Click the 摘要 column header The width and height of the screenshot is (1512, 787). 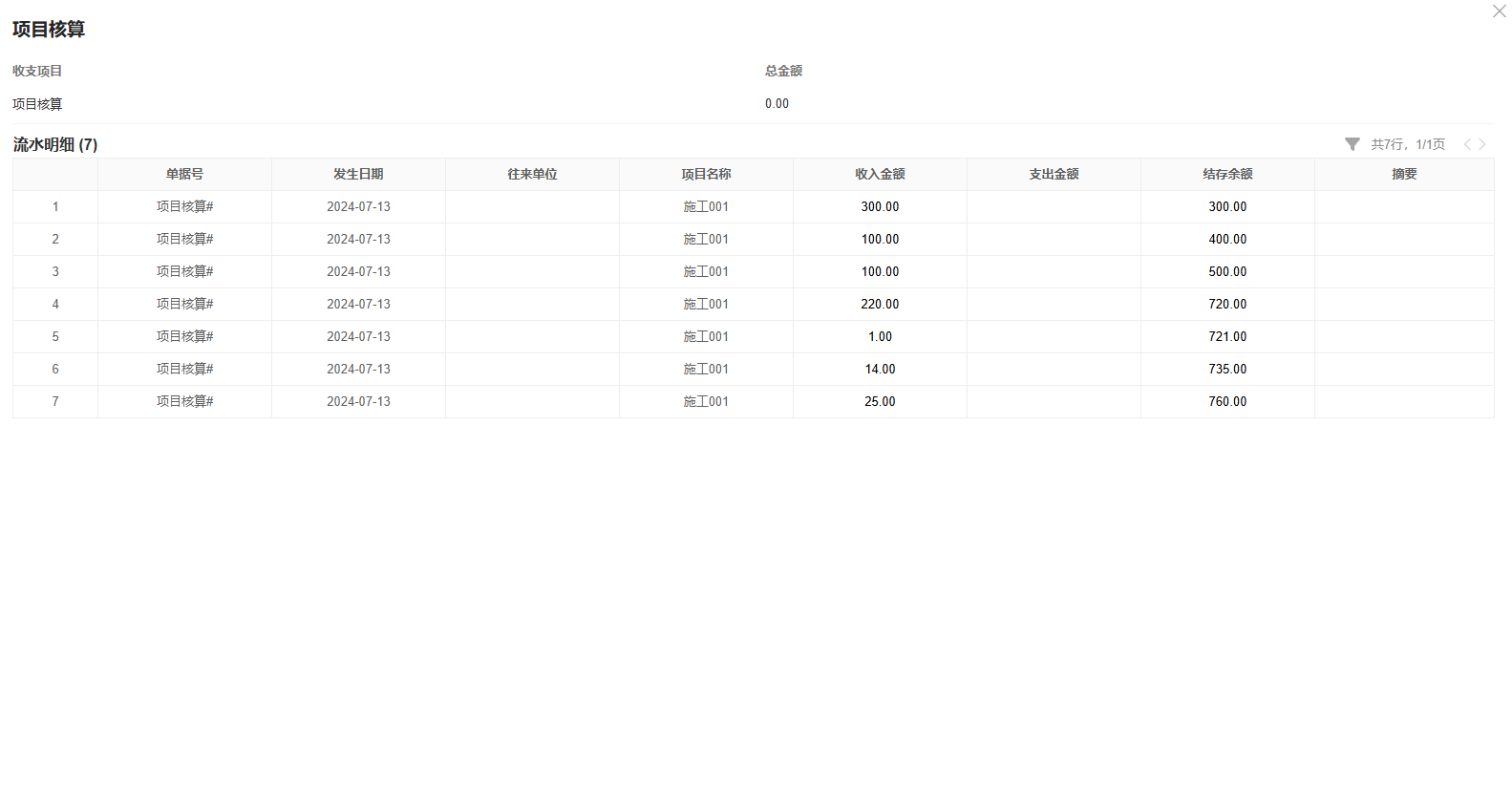click(1404, 174)
